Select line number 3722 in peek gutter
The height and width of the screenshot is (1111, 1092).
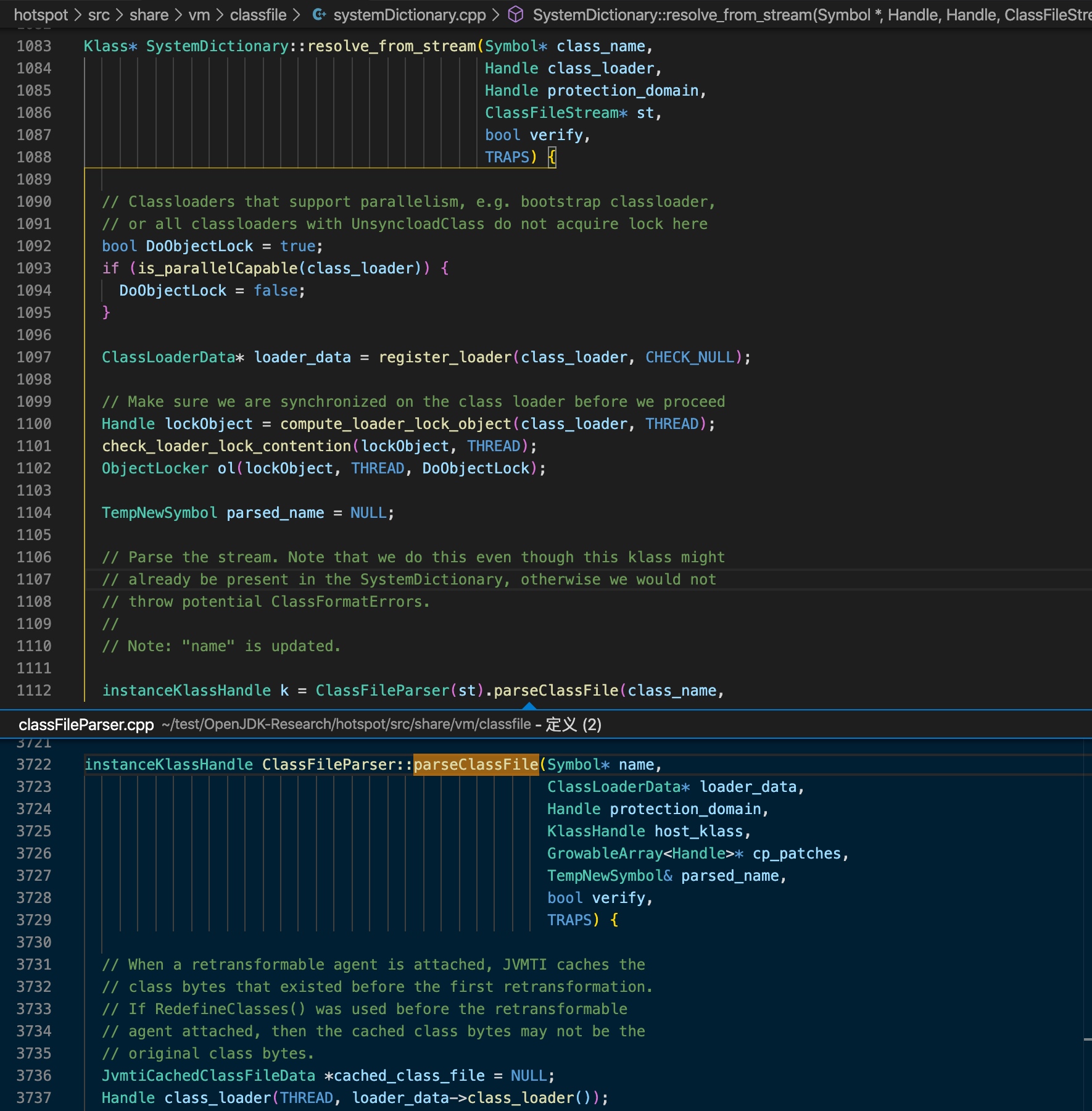point(34,765)
